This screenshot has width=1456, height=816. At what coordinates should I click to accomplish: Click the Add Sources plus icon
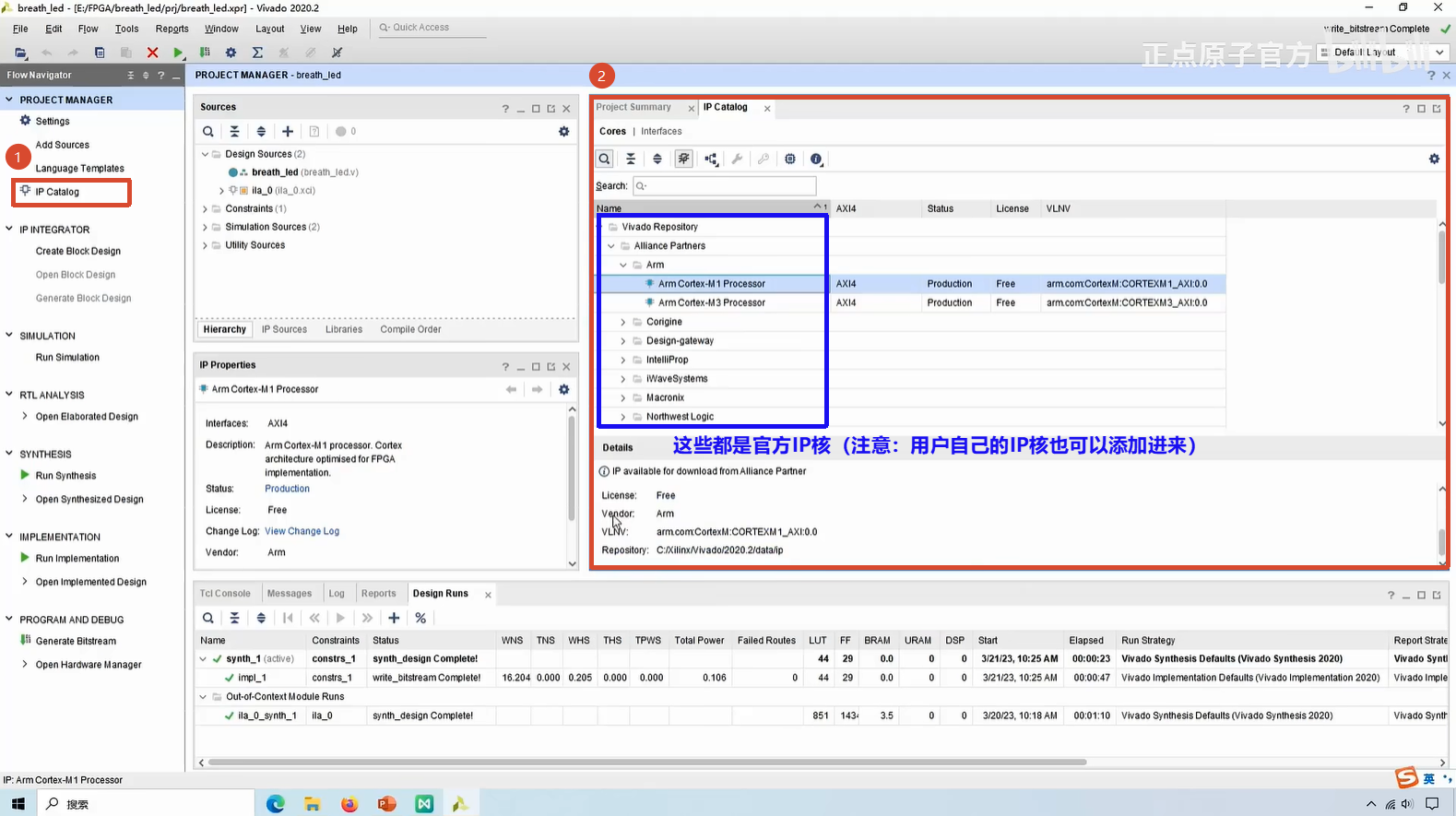[x=288, y=132]
